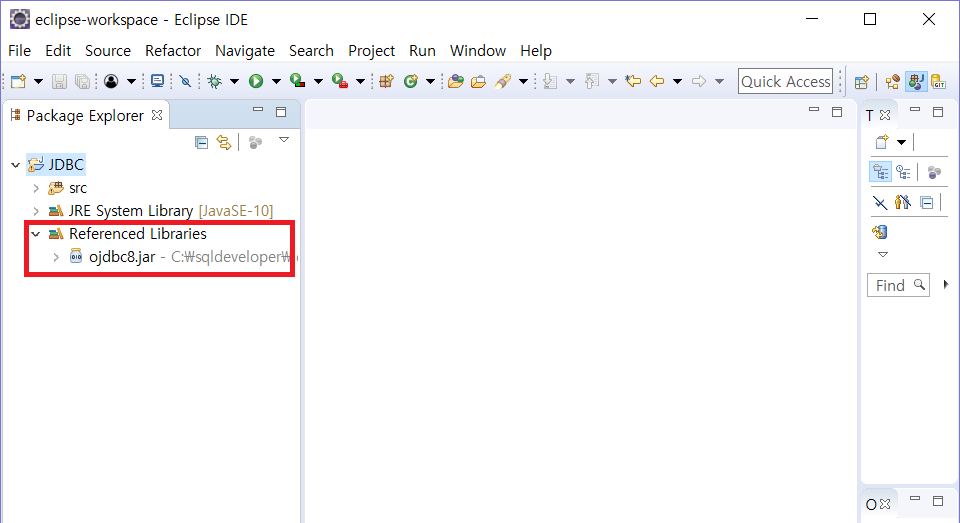
Task: Open the Window menu
Action: click(478, 50)
